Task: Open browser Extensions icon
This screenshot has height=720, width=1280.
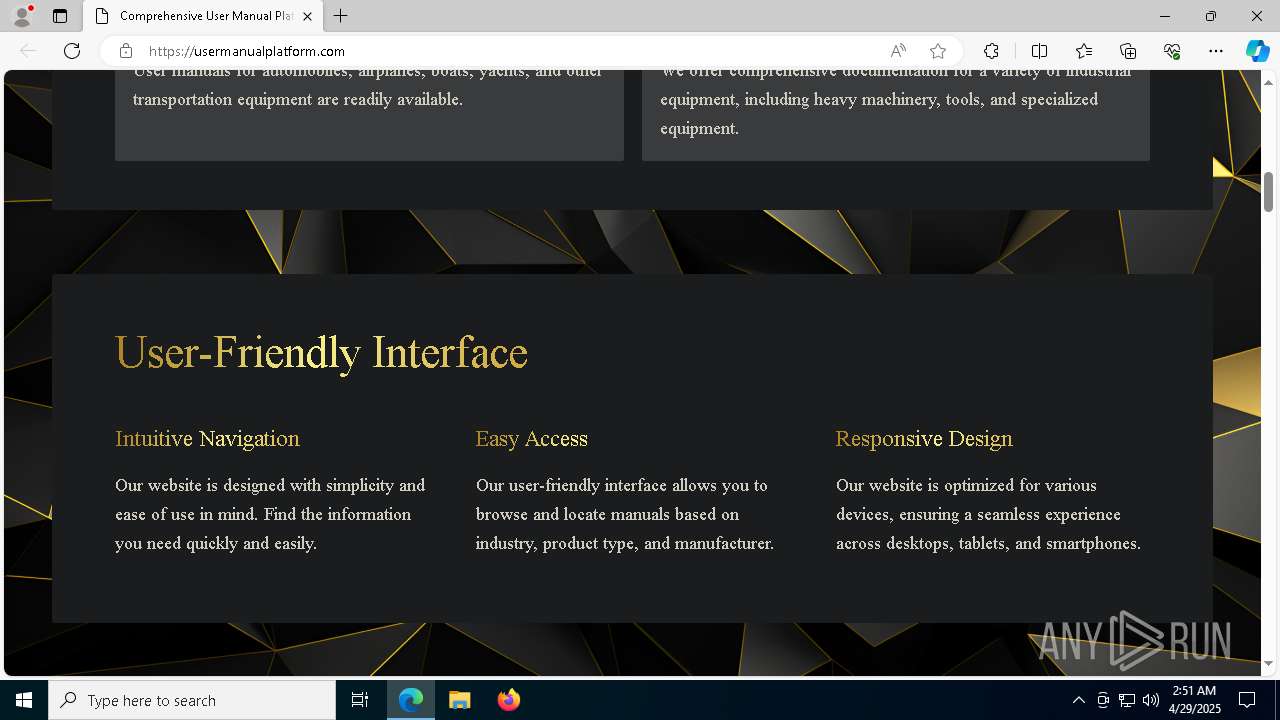Action: 991,51
